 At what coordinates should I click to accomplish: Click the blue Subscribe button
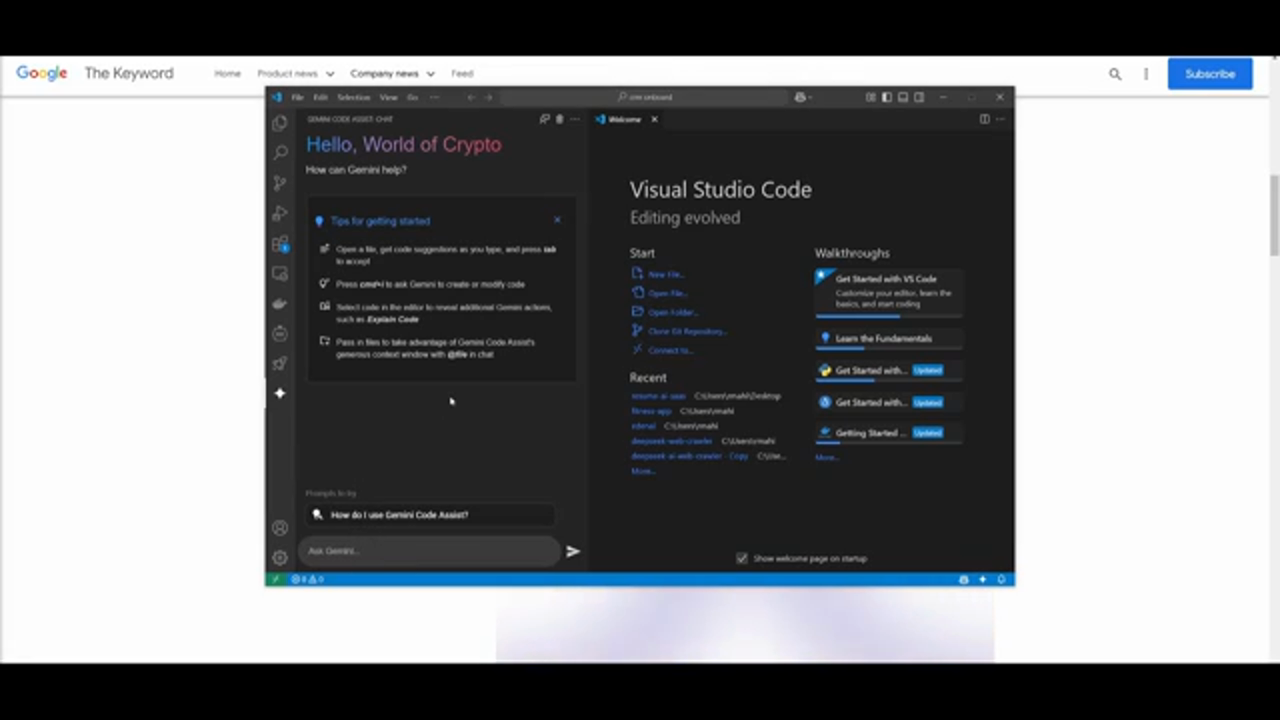pos(1210,74)
